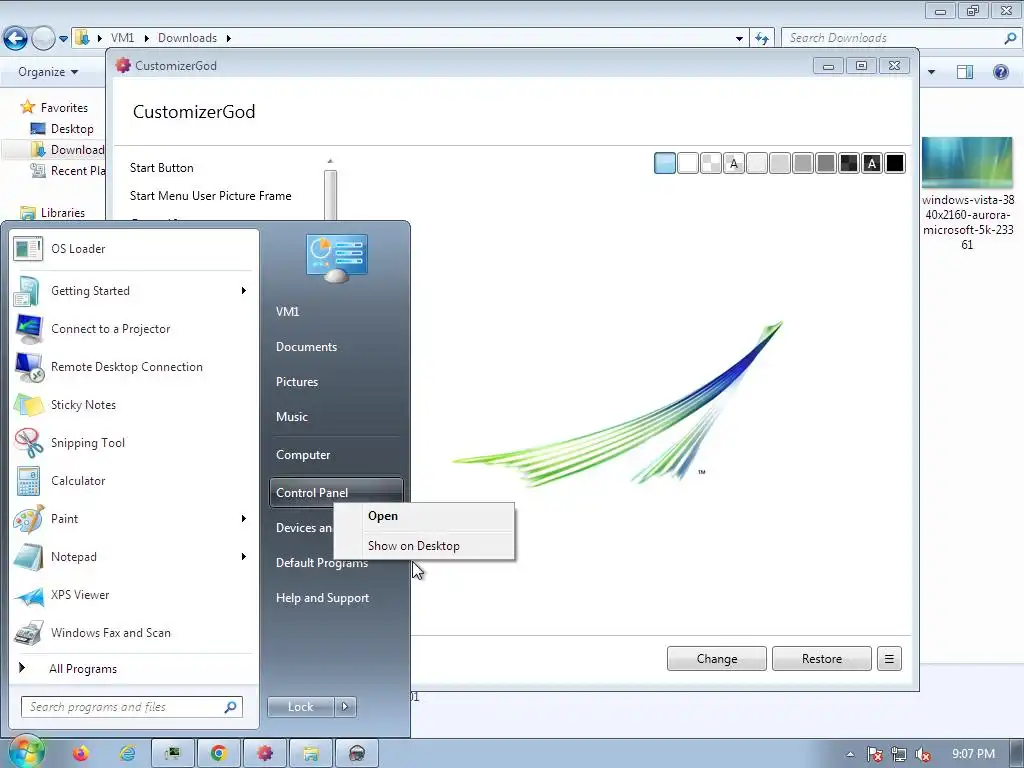1024x768 pixels.
Task: Open recent pages dropdown beside navigation buttons
Action: 63,39
